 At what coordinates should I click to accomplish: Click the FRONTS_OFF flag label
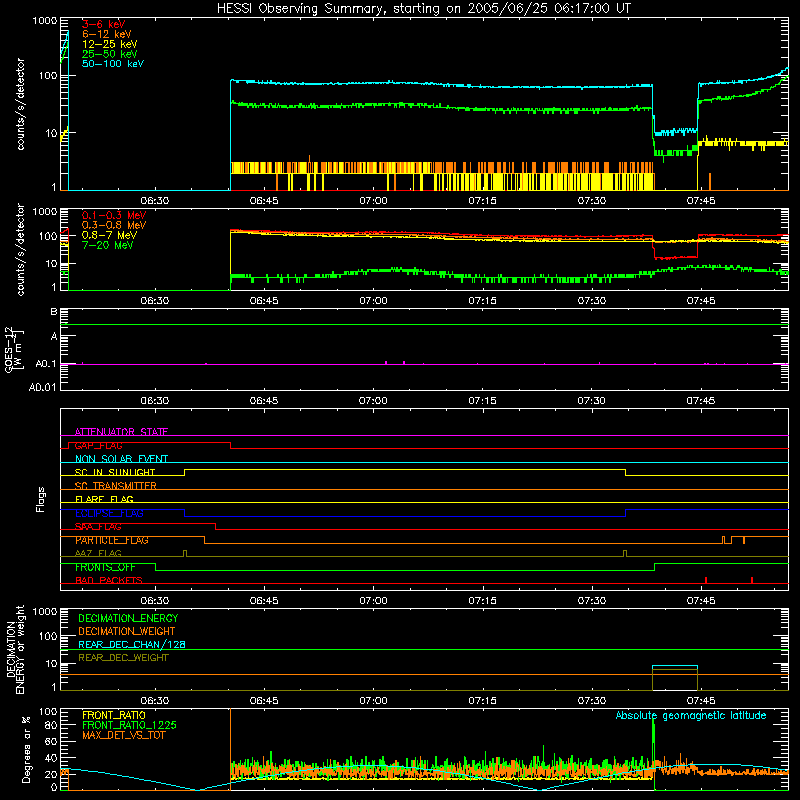click(x=105, y=567)
